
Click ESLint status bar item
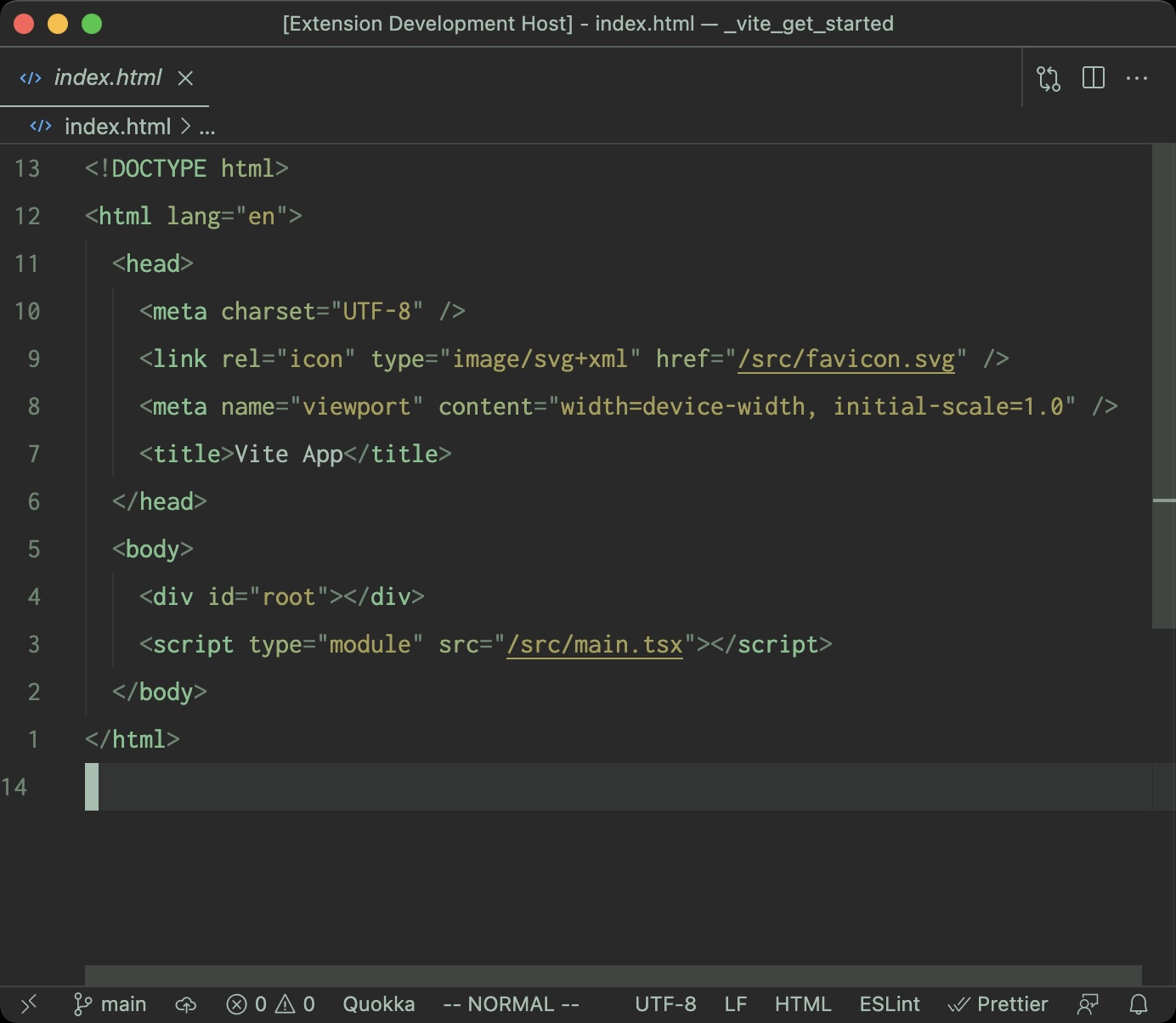(x=890, y=1004)
